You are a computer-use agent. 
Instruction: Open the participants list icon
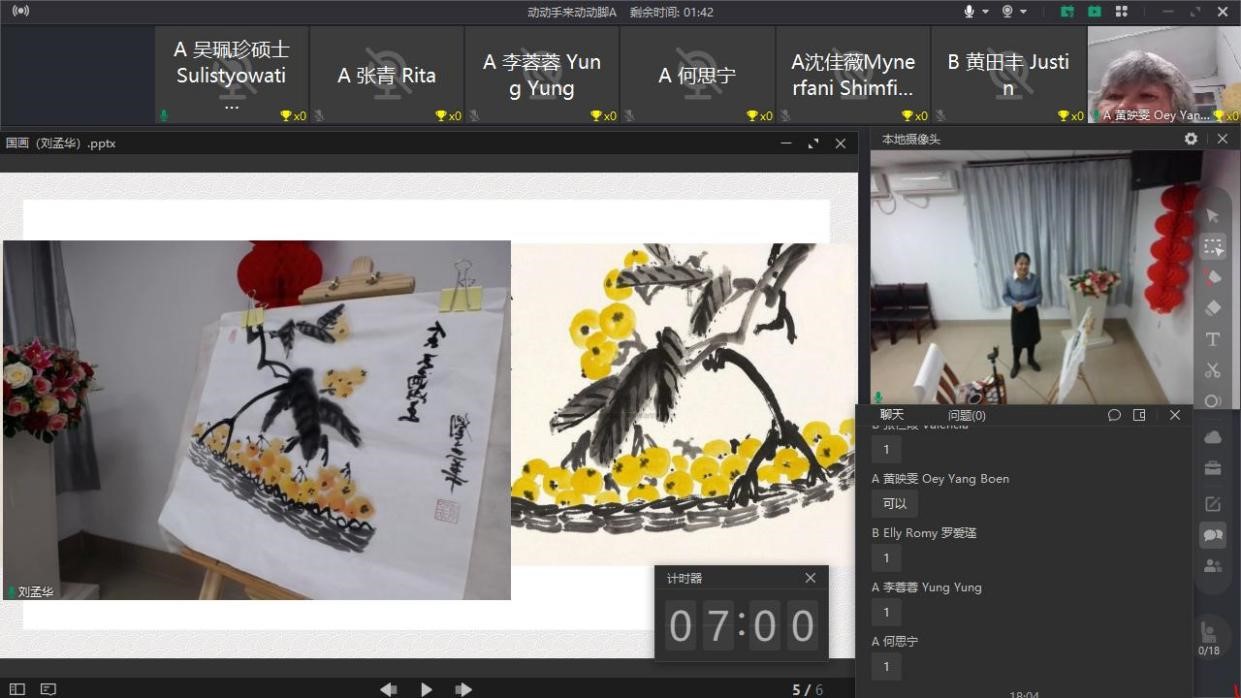(x=1213, y=566)
